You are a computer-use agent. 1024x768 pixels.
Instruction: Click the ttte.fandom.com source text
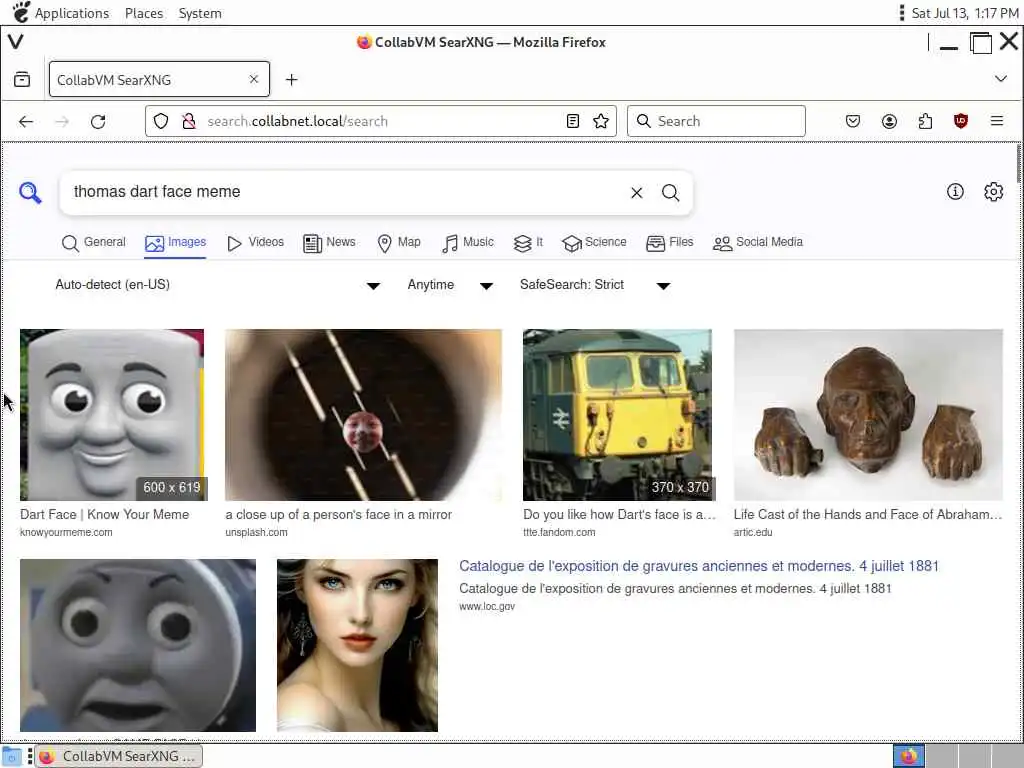pos(559,532)
